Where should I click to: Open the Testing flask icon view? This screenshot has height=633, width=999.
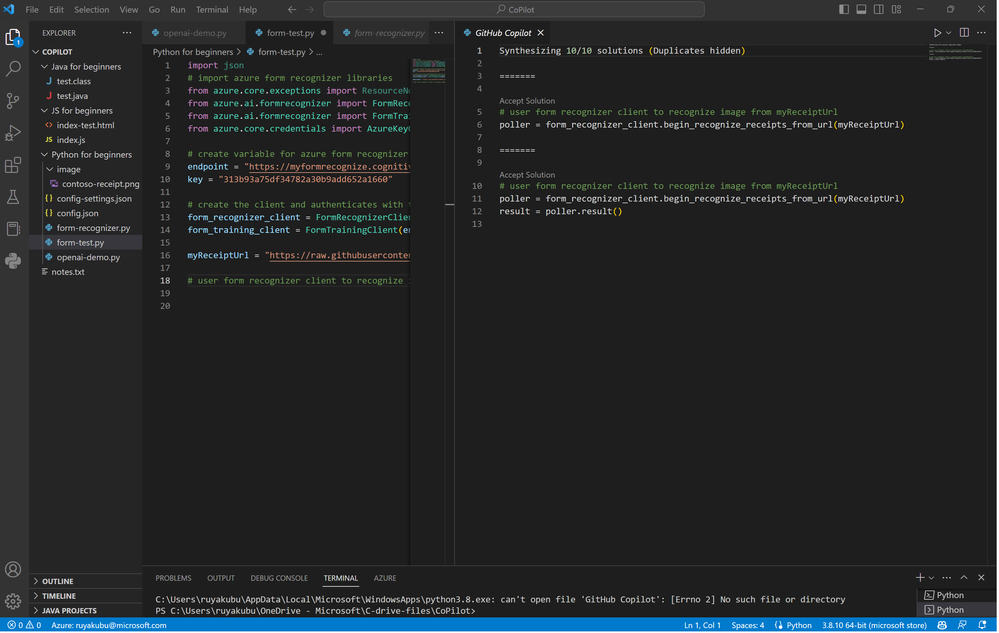pyautogui.click(x=13, y=197)
